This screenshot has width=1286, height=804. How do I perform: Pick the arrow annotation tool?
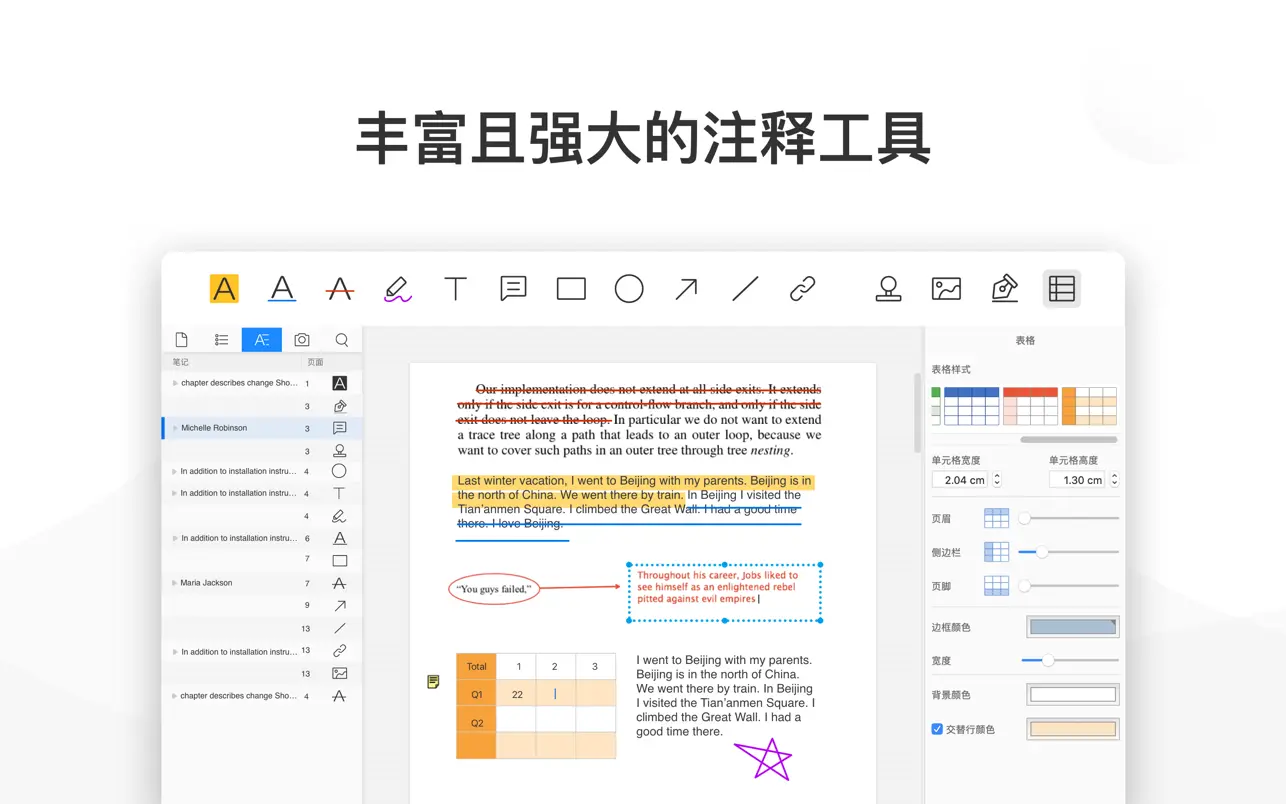pos(686,289)
